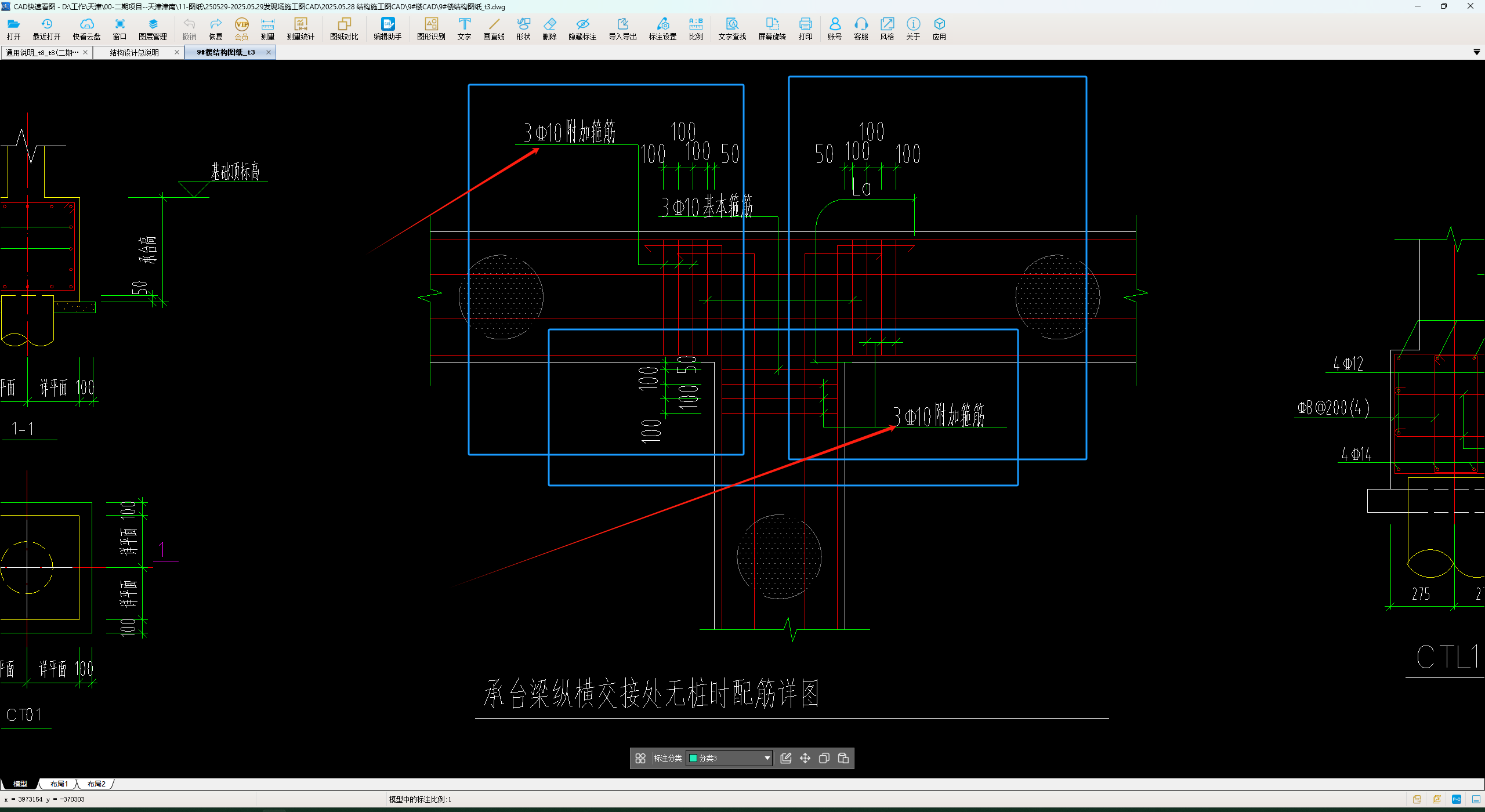Click the 基础顶标高 annotation text
This screenshot has width=1485, height=812.
(x=235, y=172)
